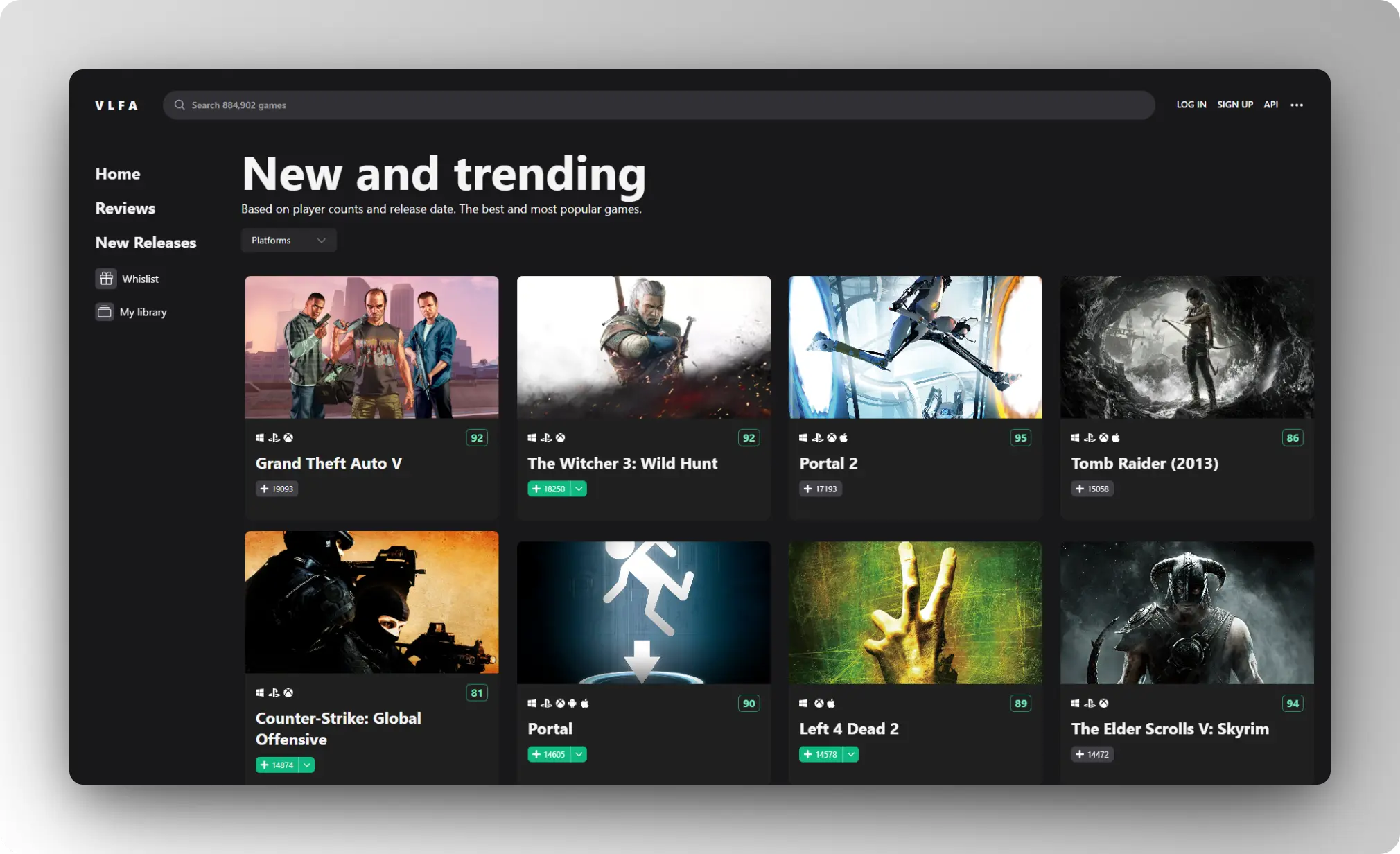Click the 92 score badge on Grand Theft Auto V
Viewport: 1400px width, 854px height.
click(477, 437)
